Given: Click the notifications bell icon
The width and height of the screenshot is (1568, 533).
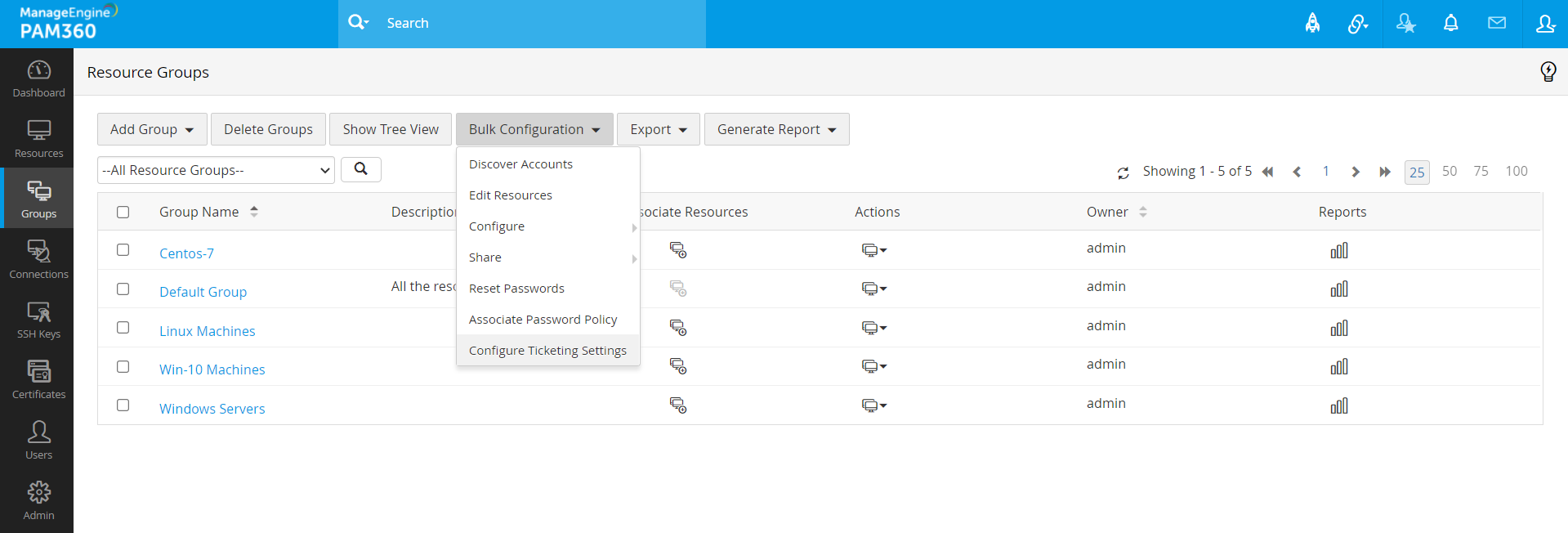Looking at the screenshot, I should [1450, 24].
